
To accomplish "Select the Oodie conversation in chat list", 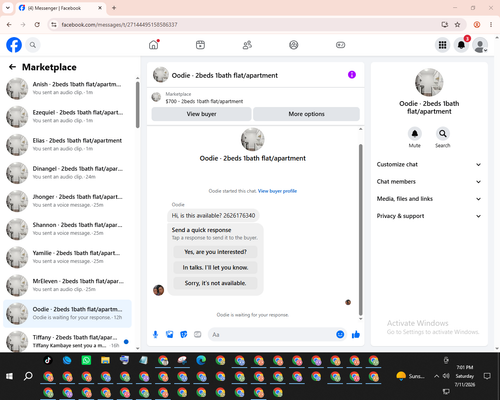I will [x=68, y=313].
